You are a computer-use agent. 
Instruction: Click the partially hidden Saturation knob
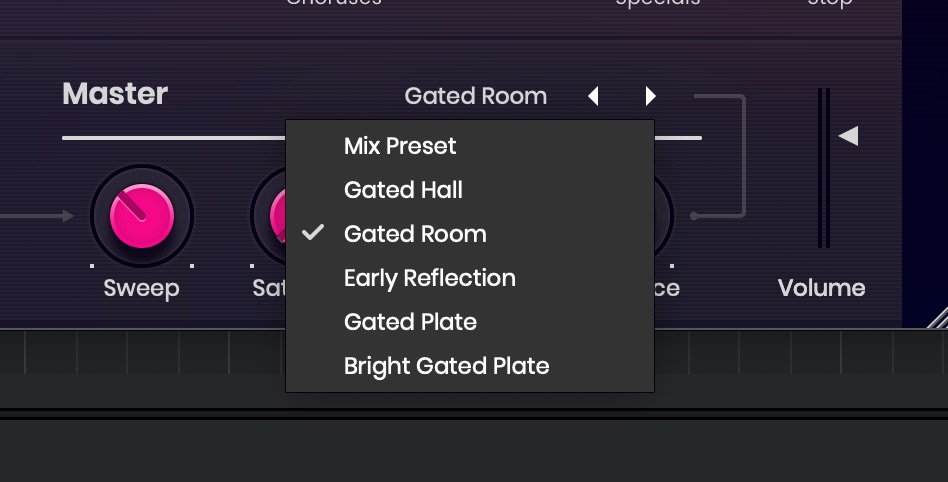276,215
